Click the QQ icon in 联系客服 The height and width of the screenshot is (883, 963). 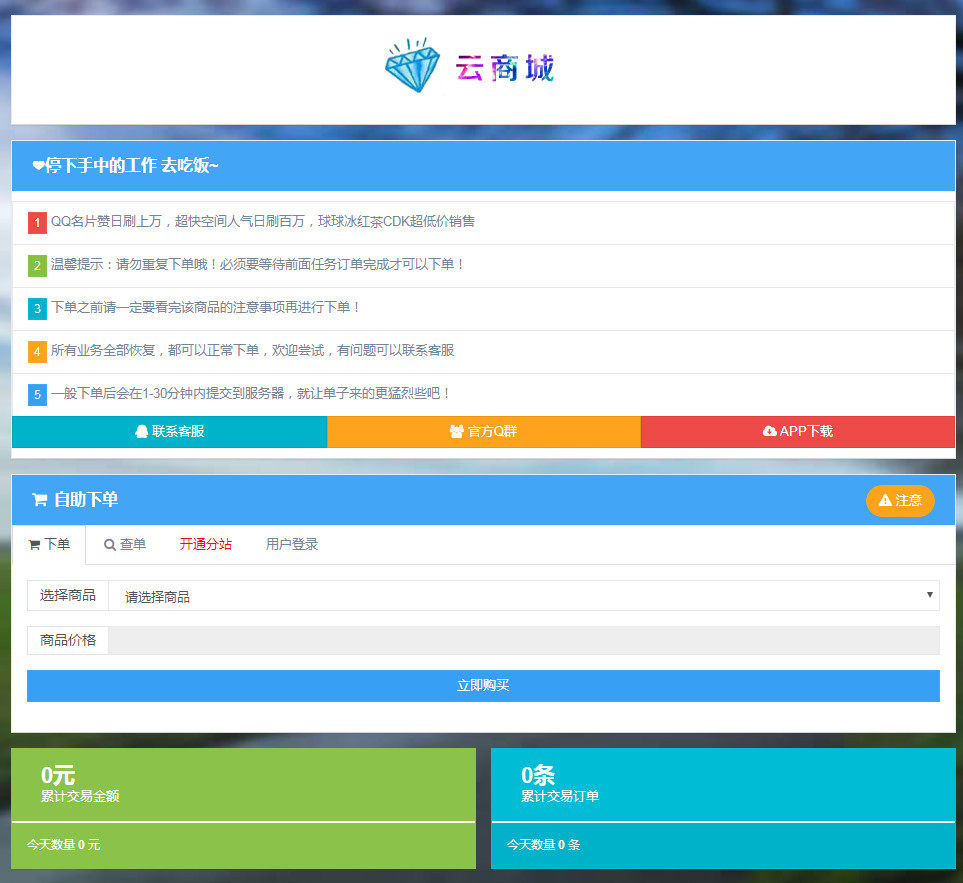(141, 432)
